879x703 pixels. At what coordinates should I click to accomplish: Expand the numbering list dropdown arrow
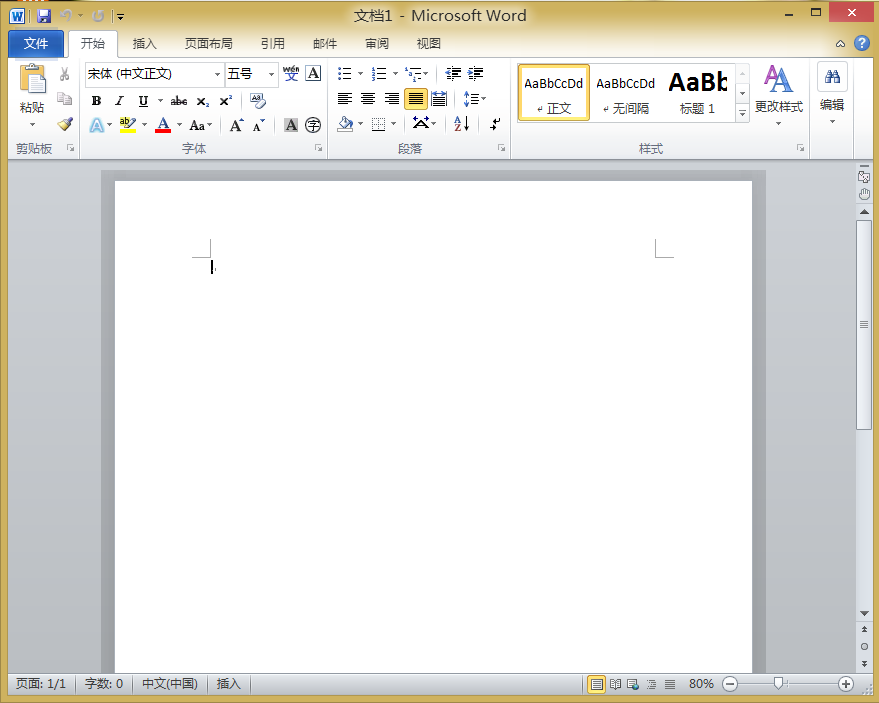point(395,73)
